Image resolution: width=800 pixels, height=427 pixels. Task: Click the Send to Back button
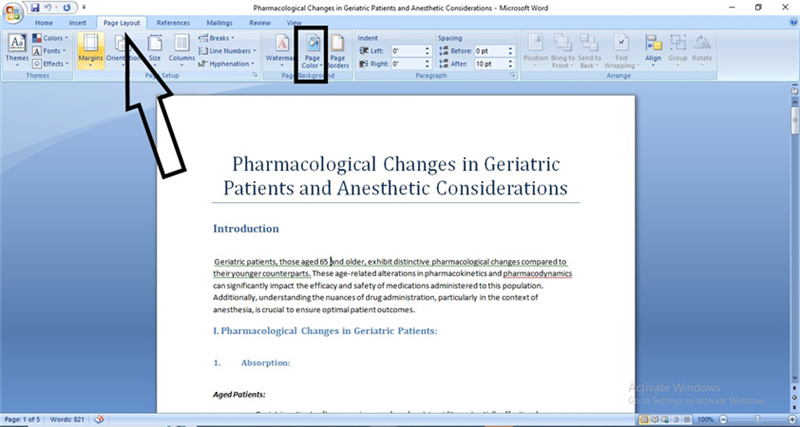pyautogui.click(x=589, y=51)
